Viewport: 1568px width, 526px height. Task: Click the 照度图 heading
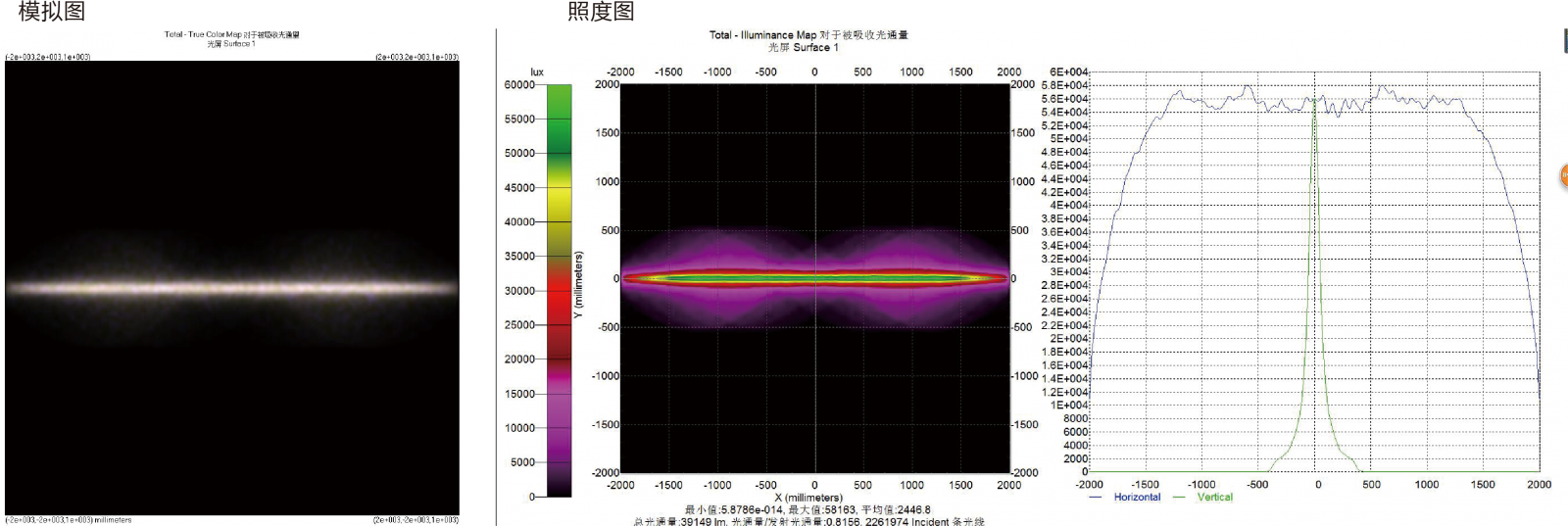coord(601,12)
